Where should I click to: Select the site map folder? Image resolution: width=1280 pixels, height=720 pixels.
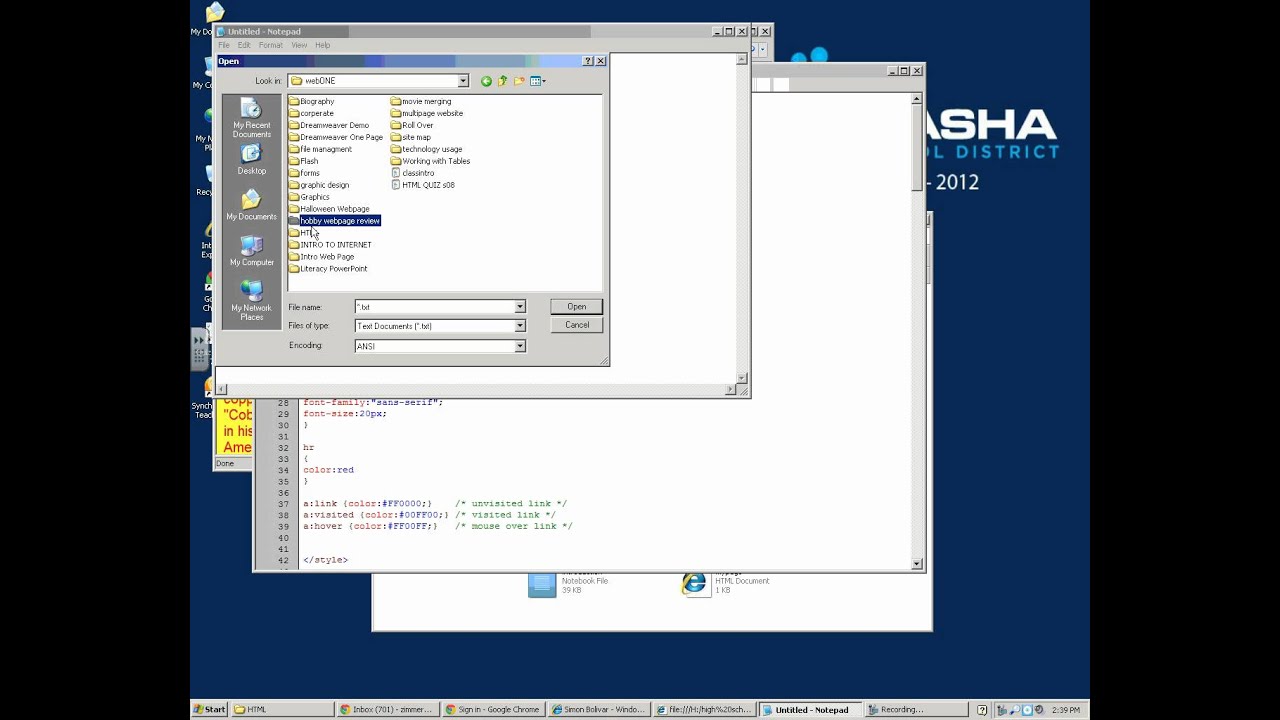[411, 137]
